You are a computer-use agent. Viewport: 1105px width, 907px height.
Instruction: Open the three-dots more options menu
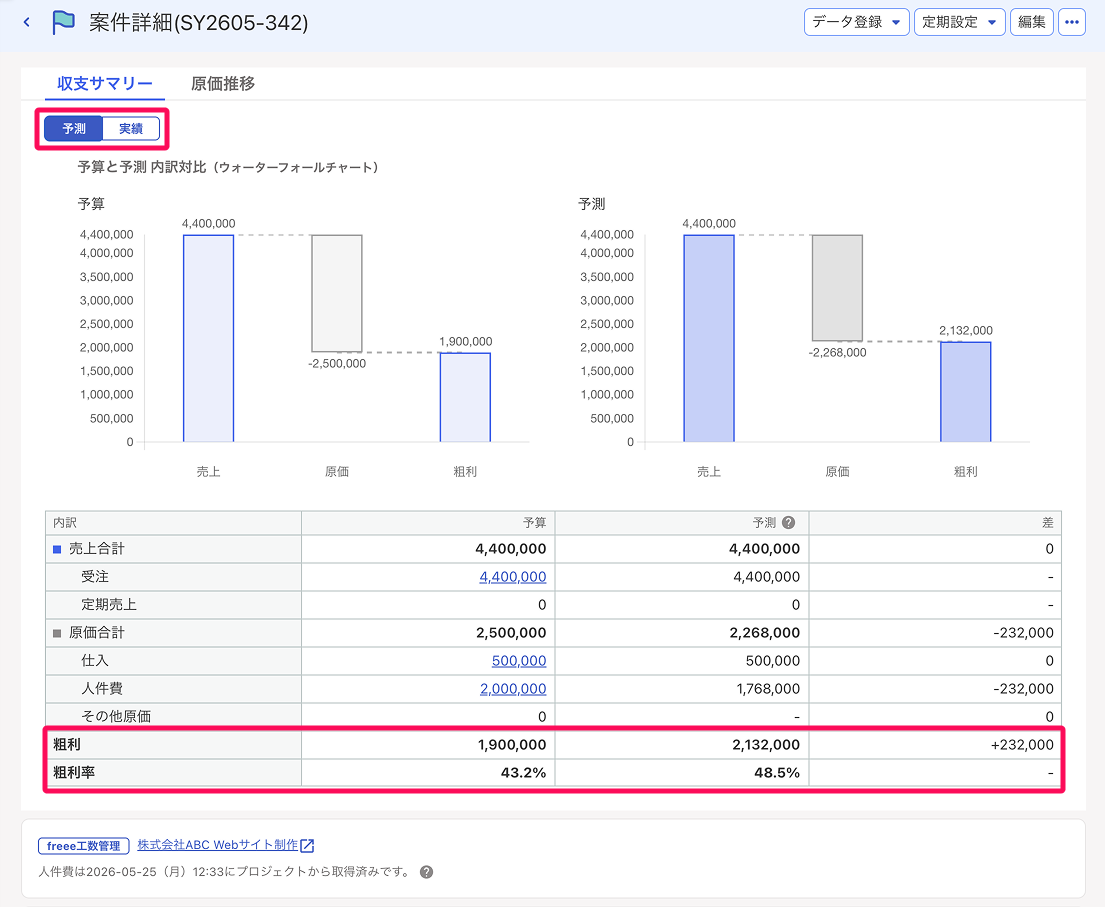[1072, 22]
